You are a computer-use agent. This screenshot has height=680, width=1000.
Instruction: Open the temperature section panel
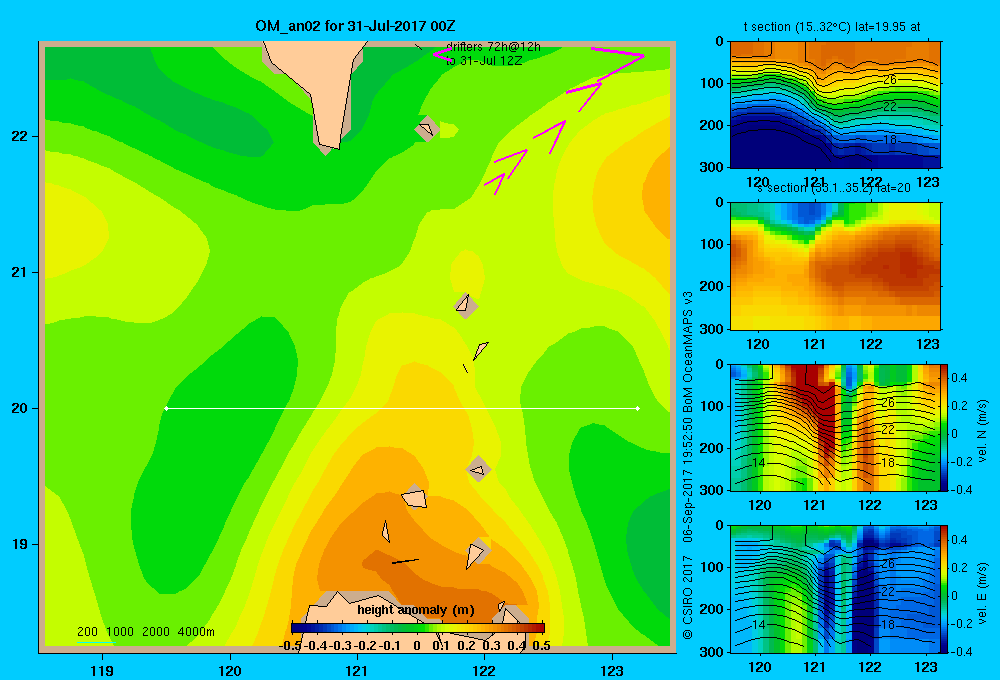point(835,105)
